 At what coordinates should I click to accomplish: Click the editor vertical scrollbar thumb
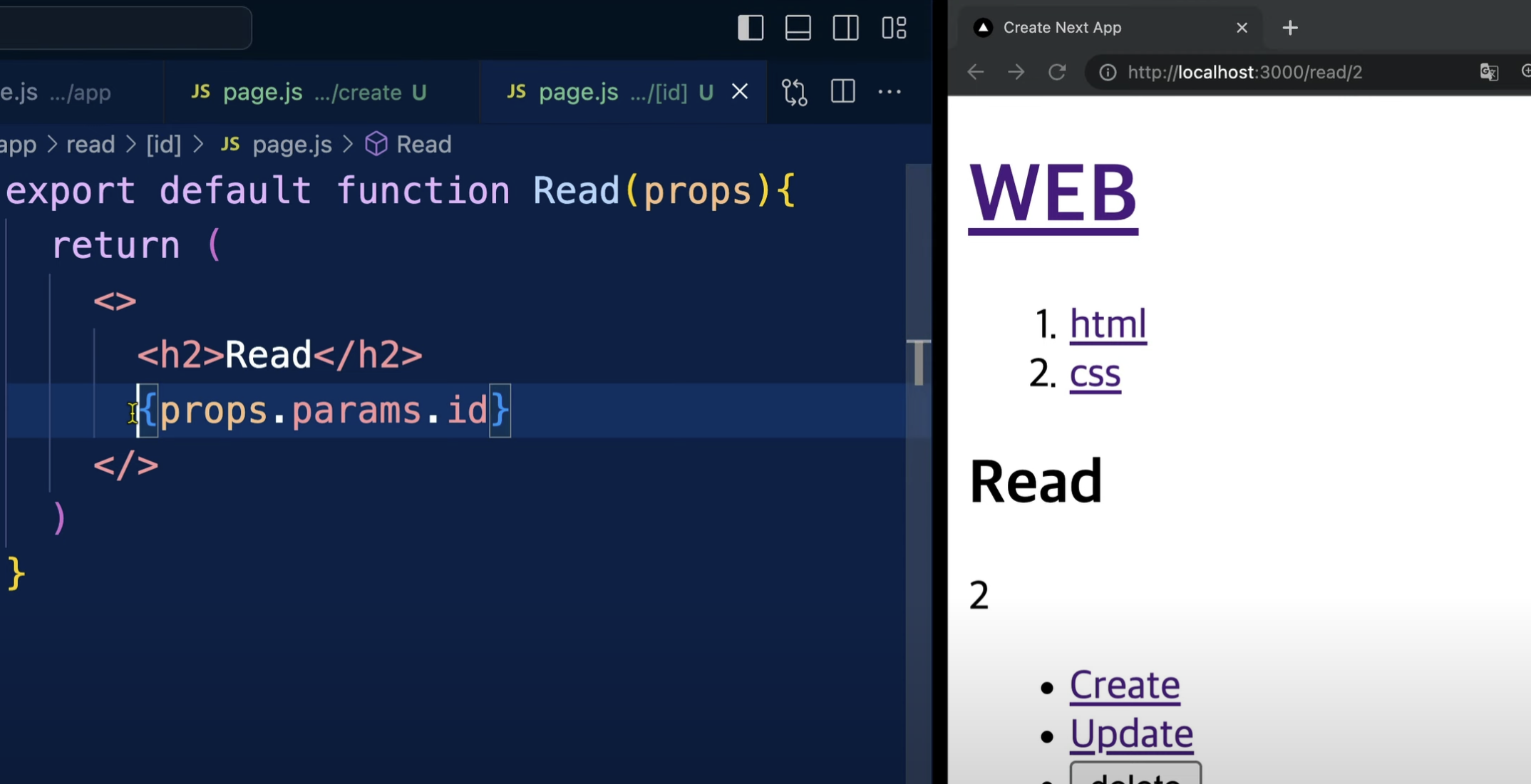pos(919,362)
